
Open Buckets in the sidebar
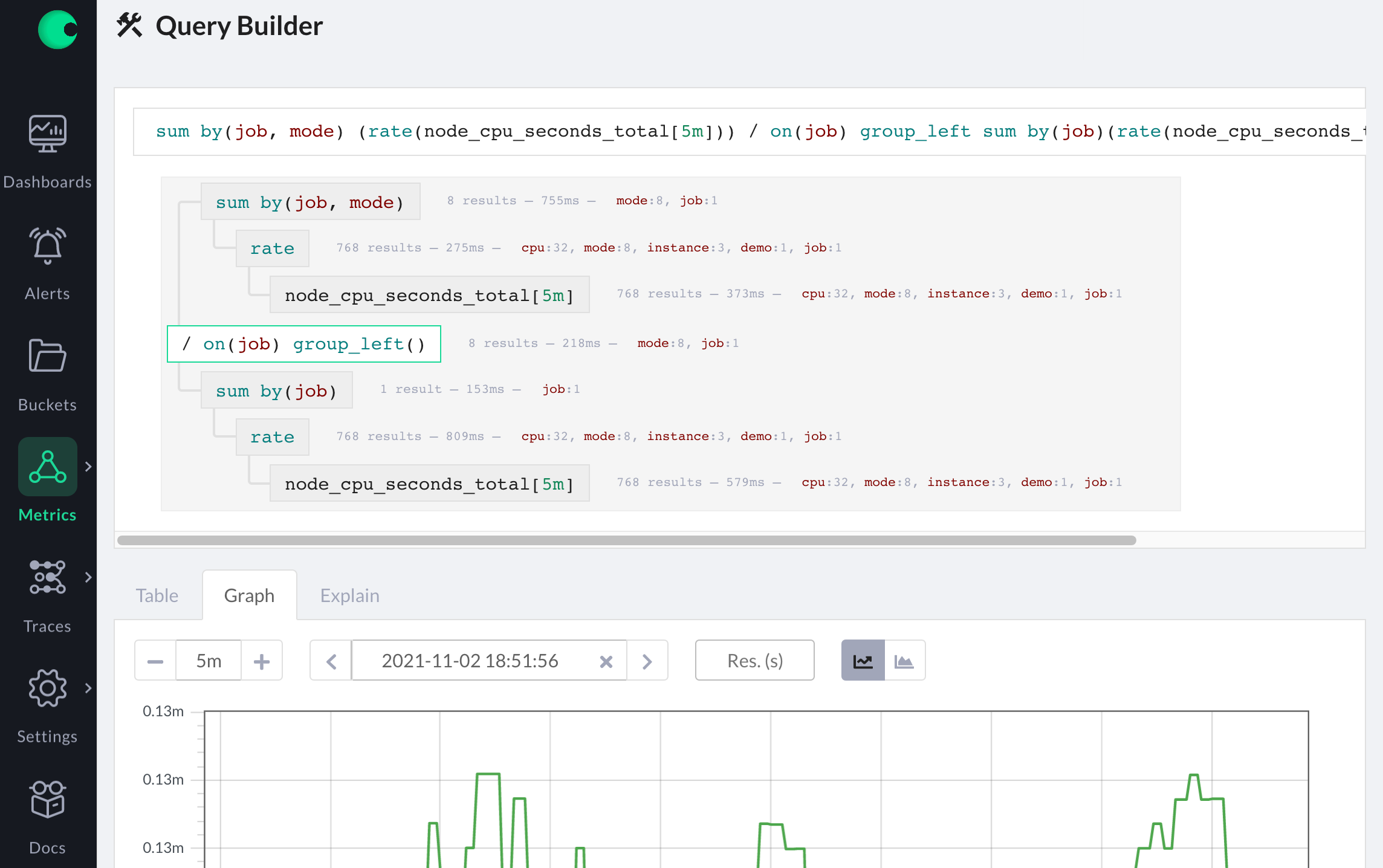coord(47,356)
